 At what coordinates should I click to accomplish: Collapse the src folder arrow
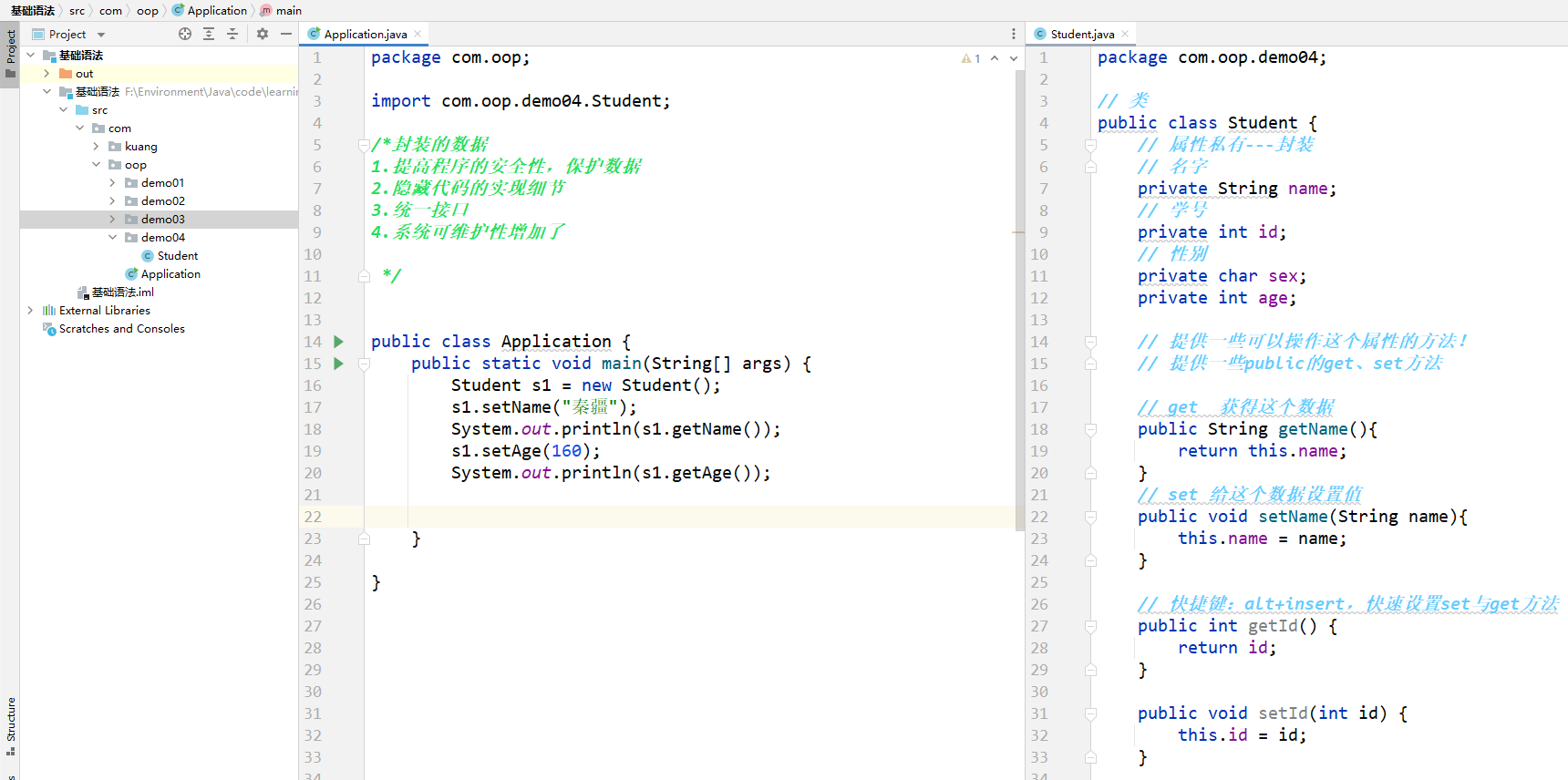click(64, 110)
